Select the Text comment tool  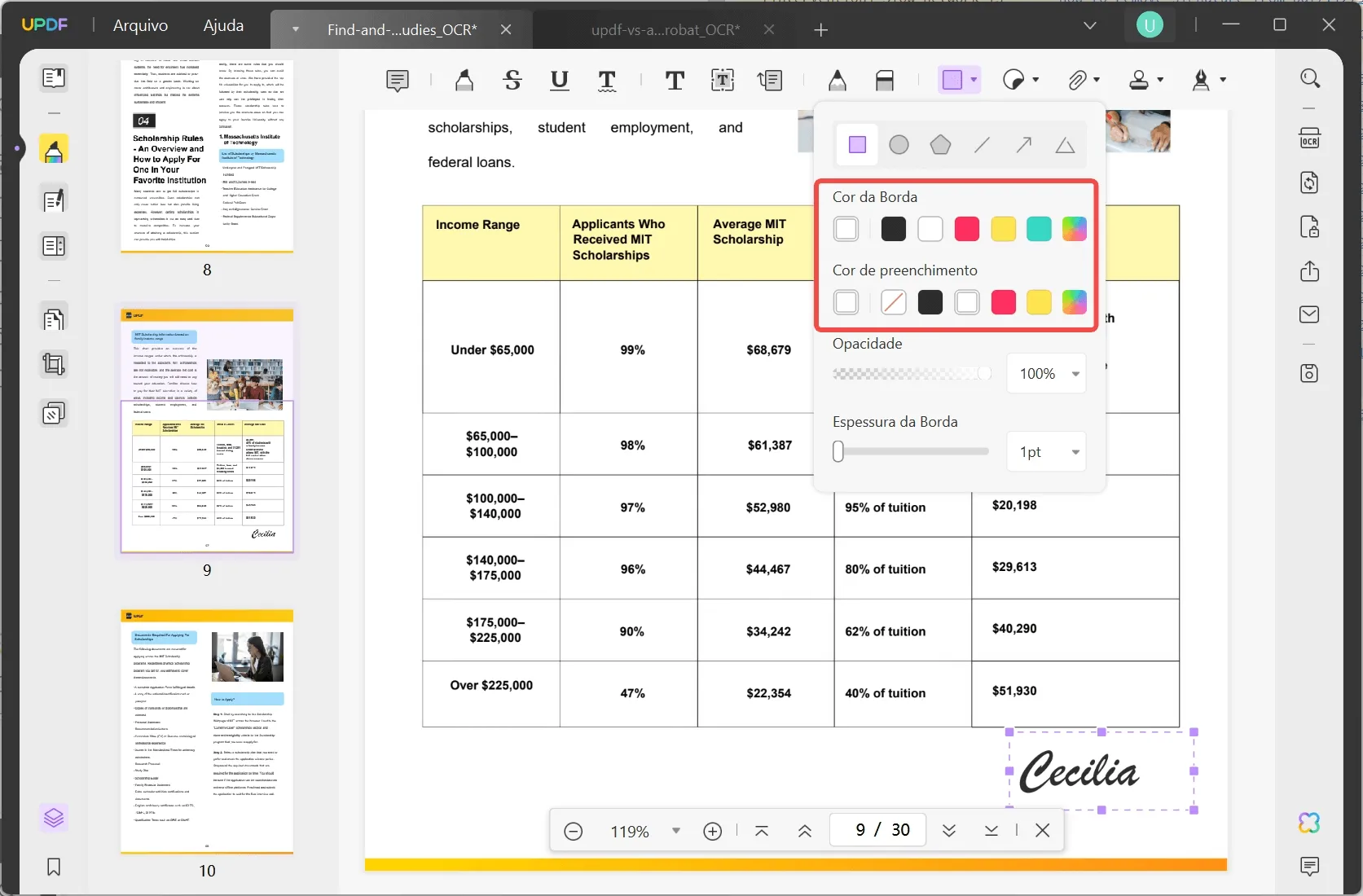click(x=675, y=80)
